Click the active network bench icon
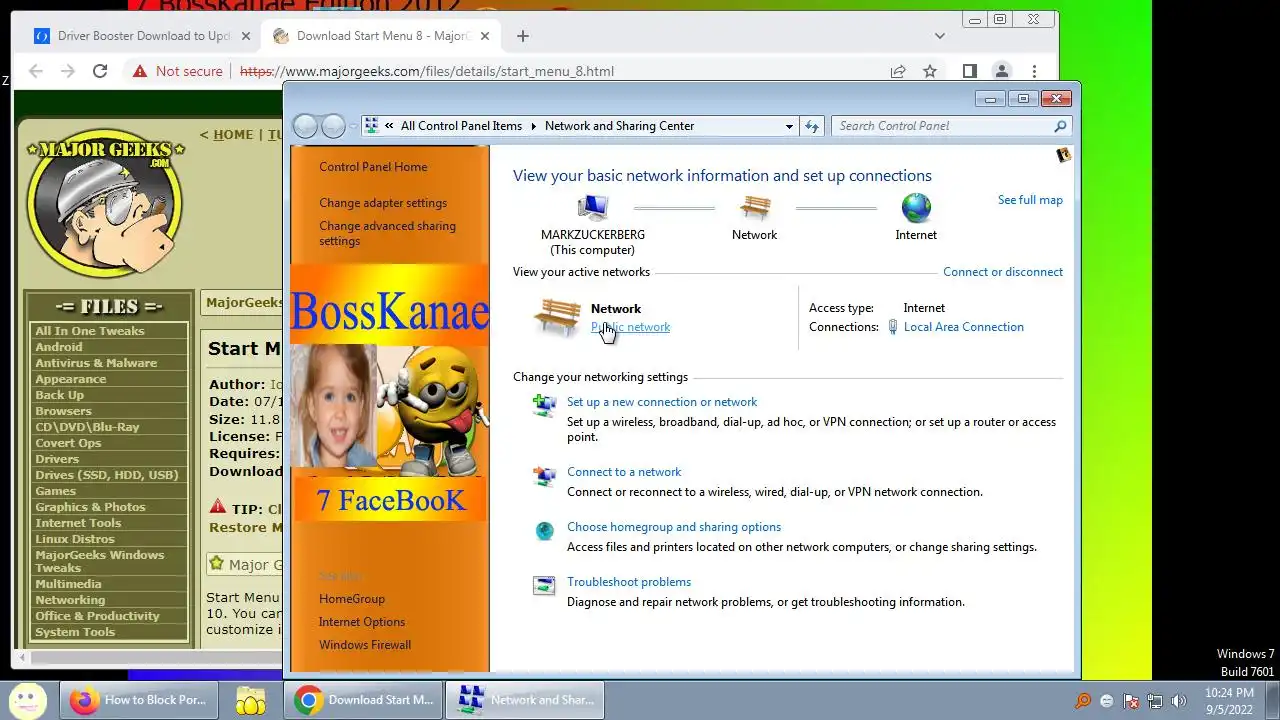Viewport: 1280px width, 720px height. pos(557,317)
